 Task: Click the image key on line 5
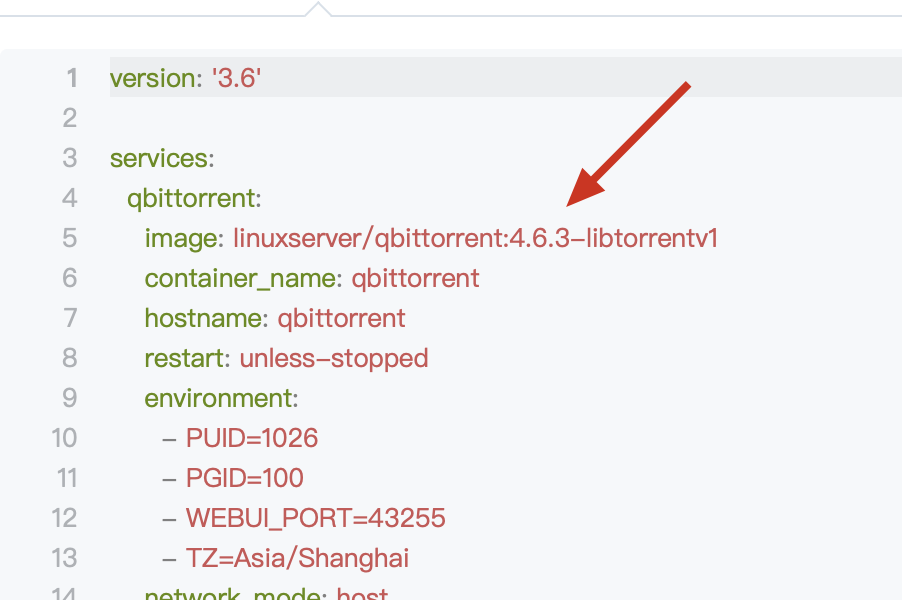pyautogui.click(x=181, y=239)
